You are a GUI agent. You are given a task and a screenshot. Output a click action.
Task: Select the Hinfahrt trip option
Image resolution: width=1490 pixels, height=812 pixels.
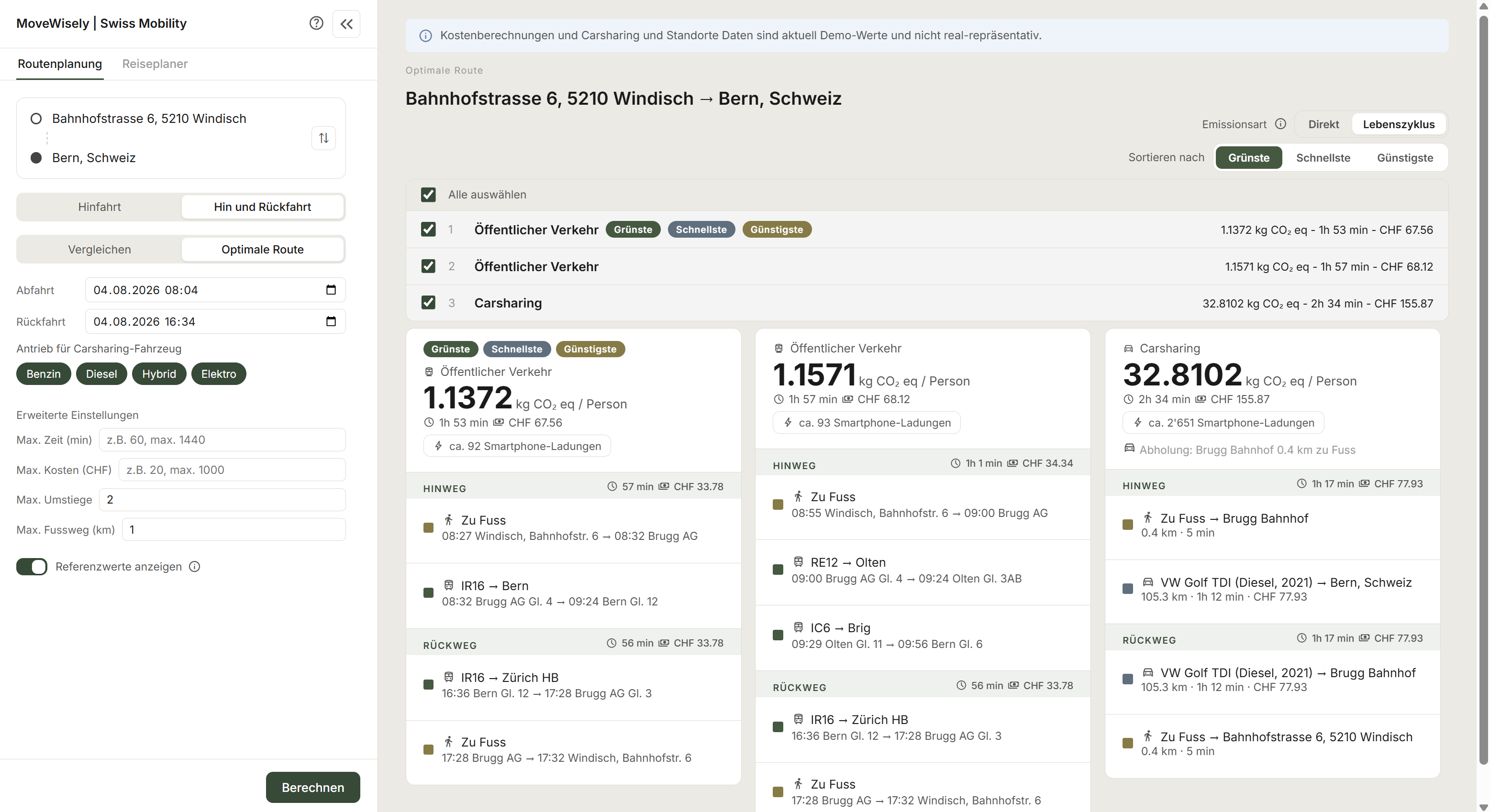pyautogui.click(x=100, y=207)
